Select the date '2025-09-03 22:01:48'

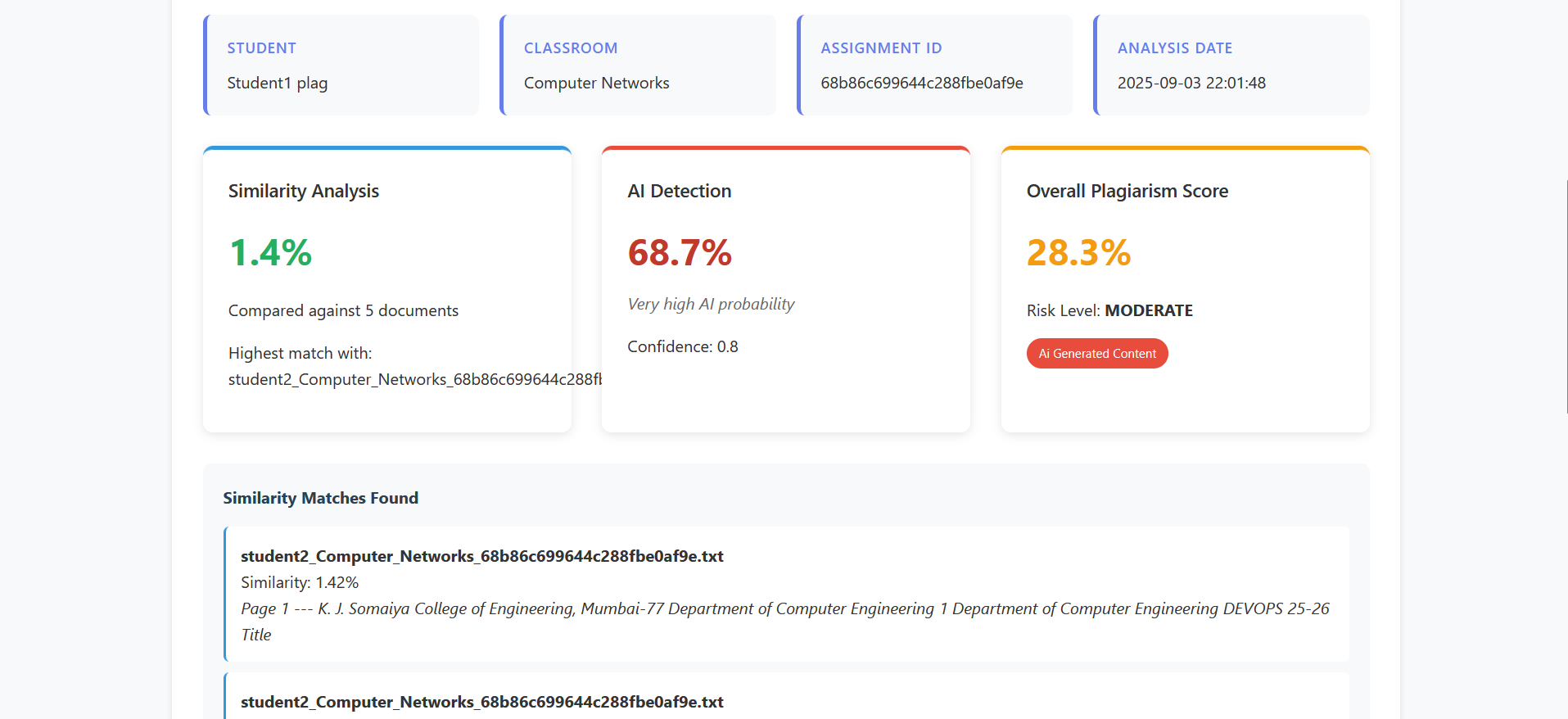[x=1191, y=83]
